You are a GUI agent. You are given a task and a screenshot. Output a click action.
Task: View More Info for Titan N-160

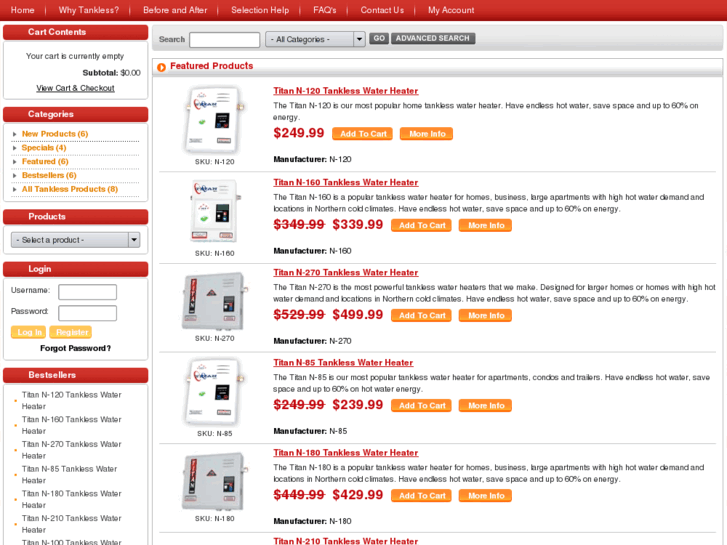pos(485,225)
